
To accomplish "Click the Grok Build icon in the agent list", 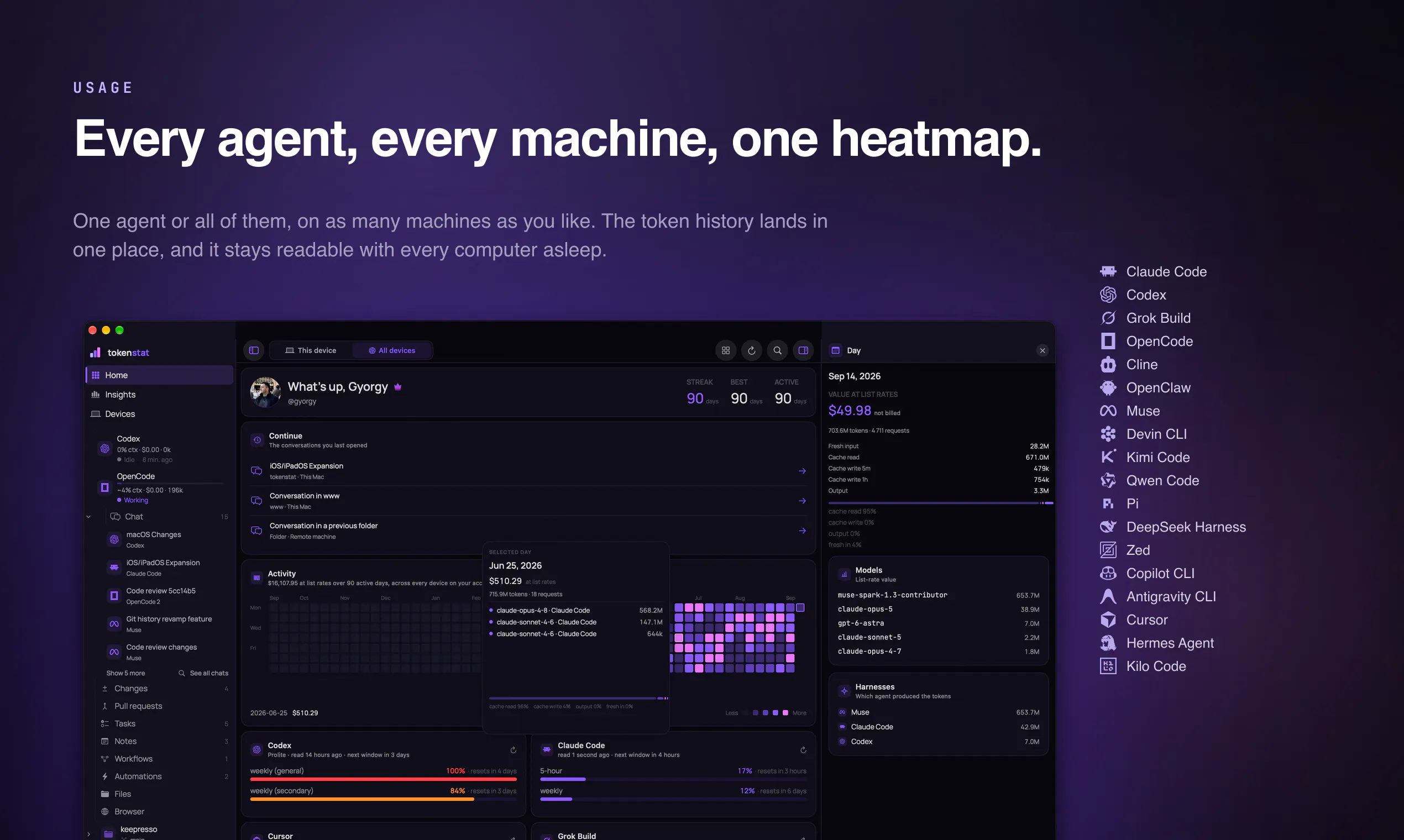I will coord(1108,318).
